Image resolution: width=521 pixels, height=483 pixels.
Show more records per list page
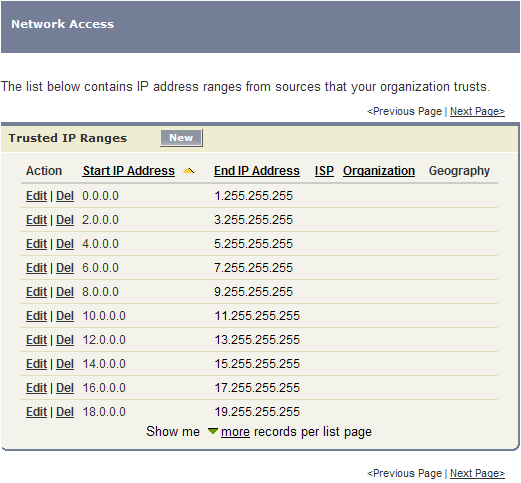[x=235, y=432]
